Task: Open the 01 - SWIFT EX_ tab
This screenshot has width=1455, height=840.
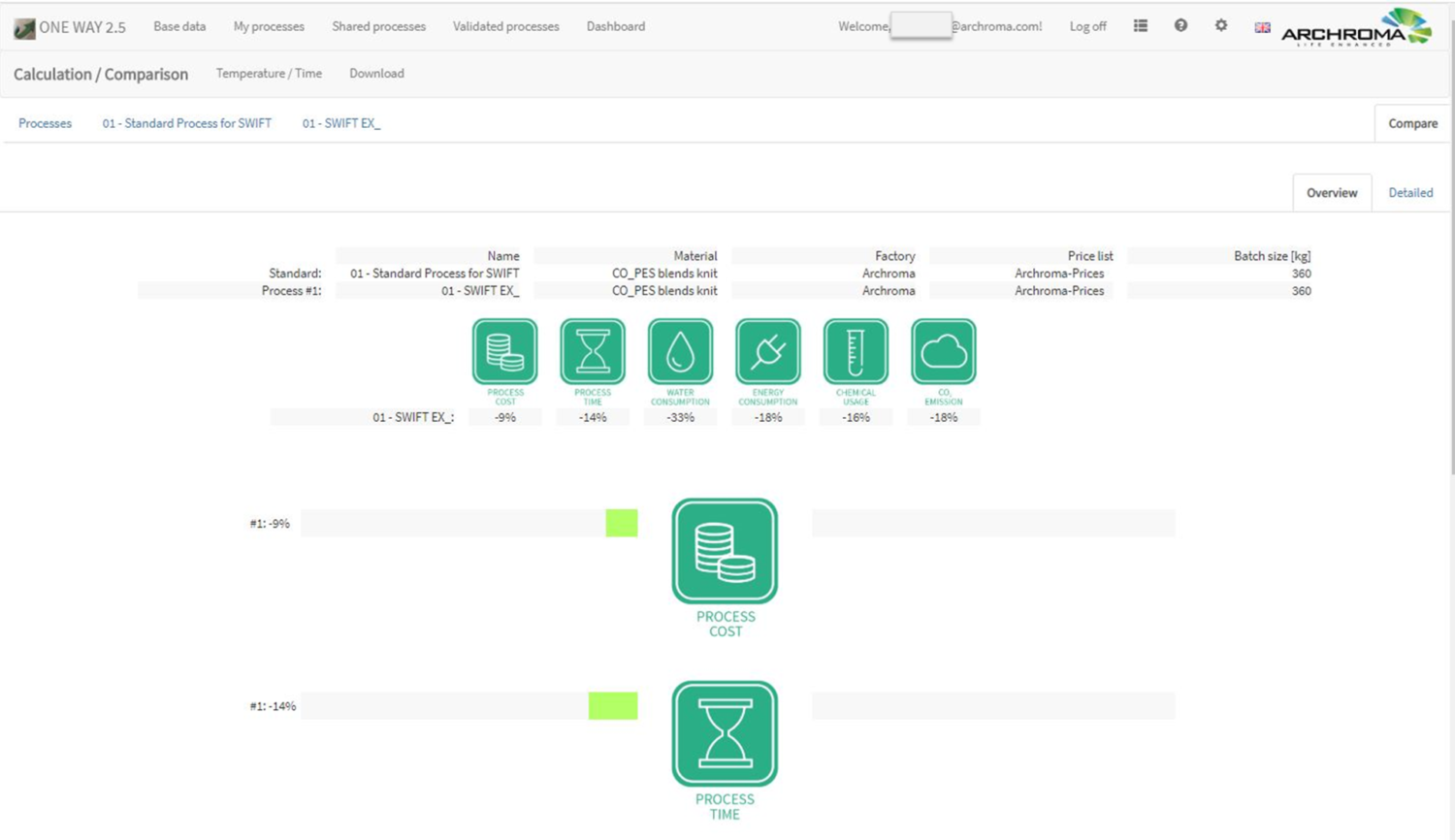Action: click(x=341, y=123)
